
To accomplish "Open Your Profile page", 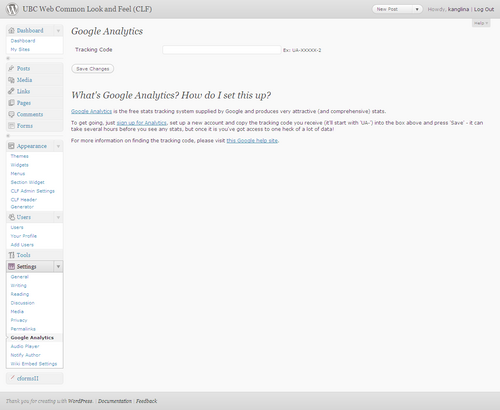I will click(x=24, y=236).
